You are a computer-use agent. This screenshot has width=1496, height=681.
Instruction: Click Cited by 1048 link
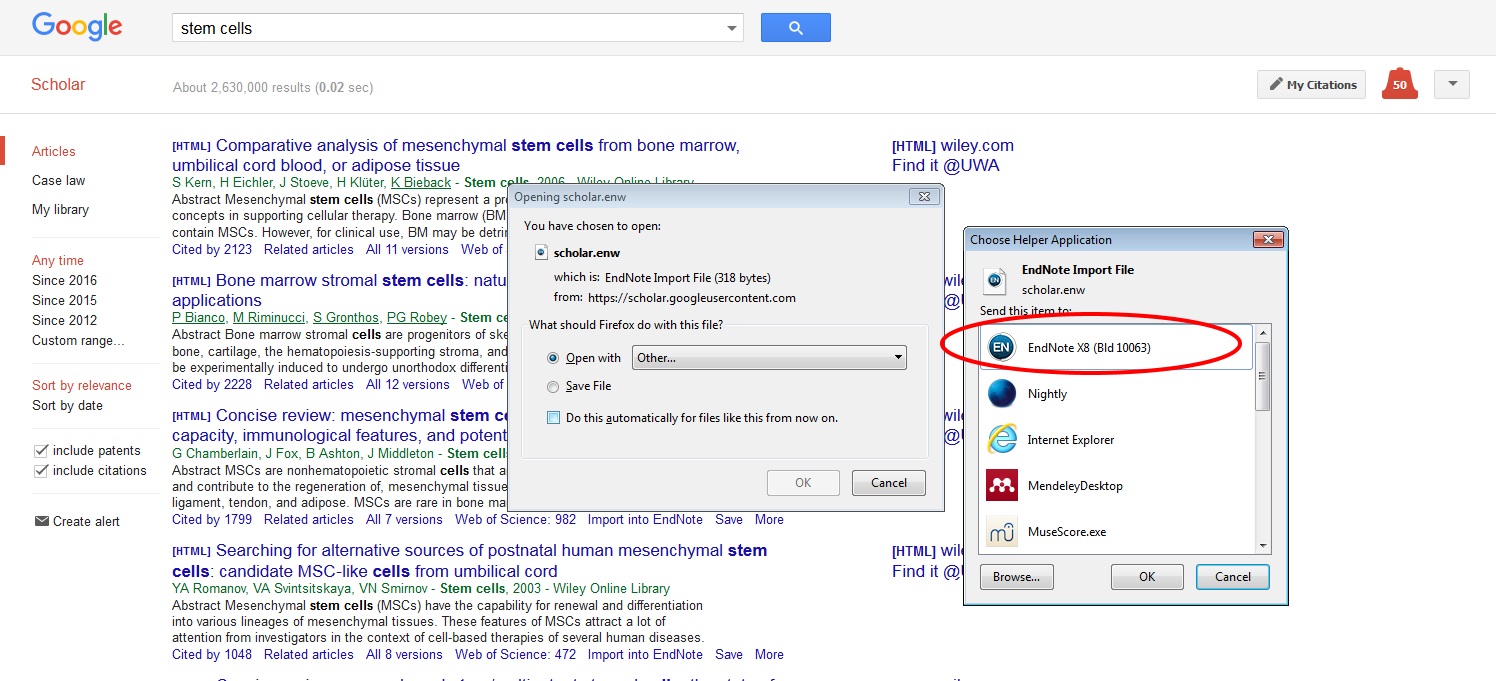[212, 654]
